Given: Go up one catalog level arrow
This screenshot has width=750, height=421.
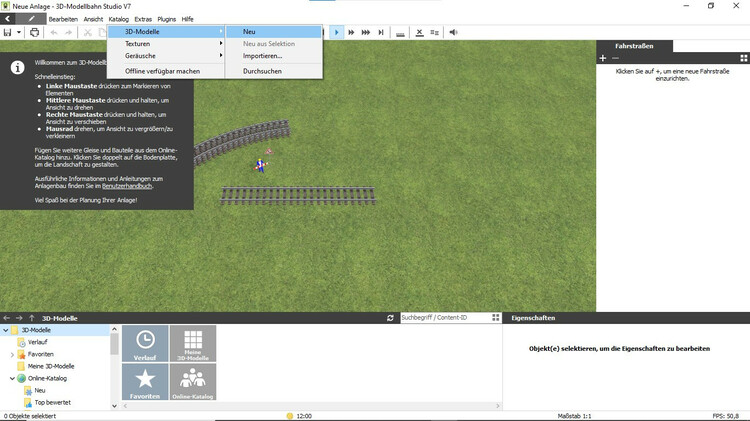Looking at the screenshot, I should pos(32,318).
